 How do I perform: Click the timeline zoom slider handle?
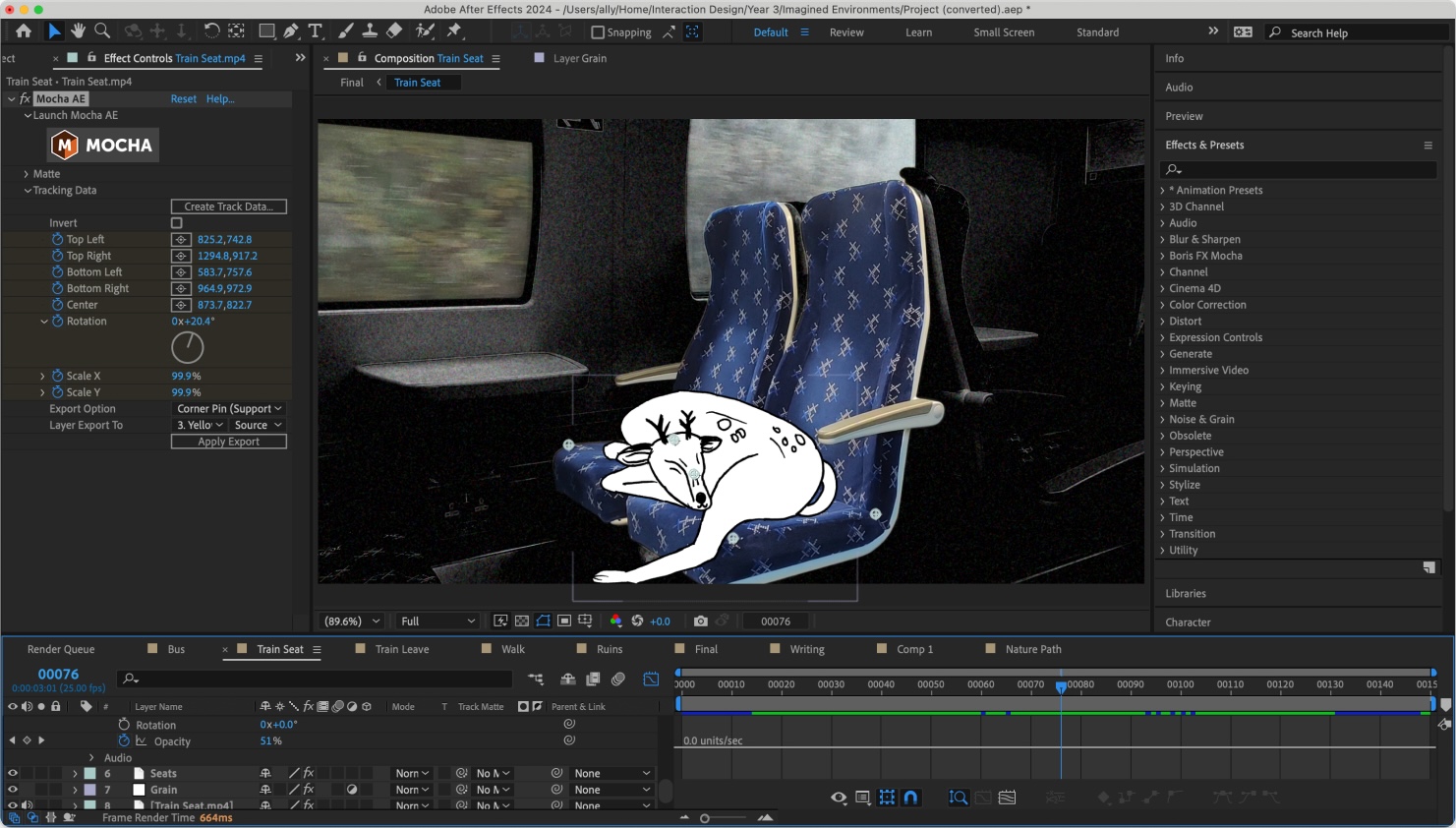[x=705, y=818]
